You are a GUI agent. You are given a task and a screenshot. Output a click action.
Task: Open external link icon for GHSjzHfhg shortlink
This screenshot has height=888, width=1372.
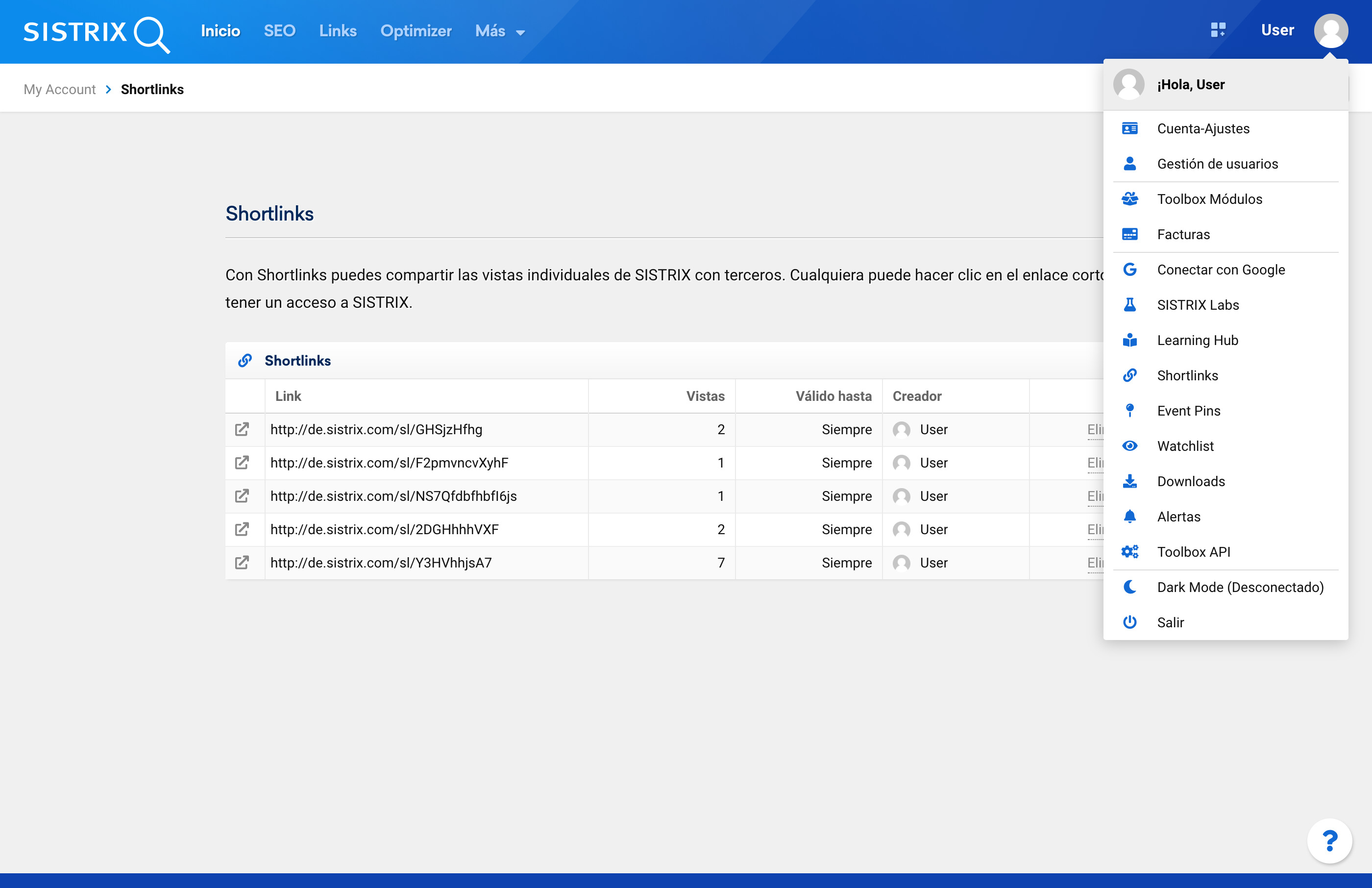(x=242, y=430)
